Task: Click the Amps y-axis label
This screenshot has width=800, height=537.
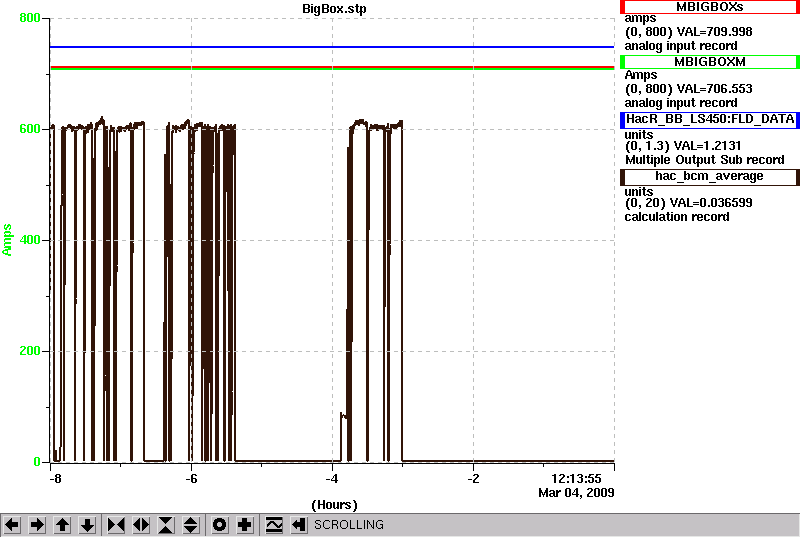Action: pyautogui.click(x=7, y=240)
